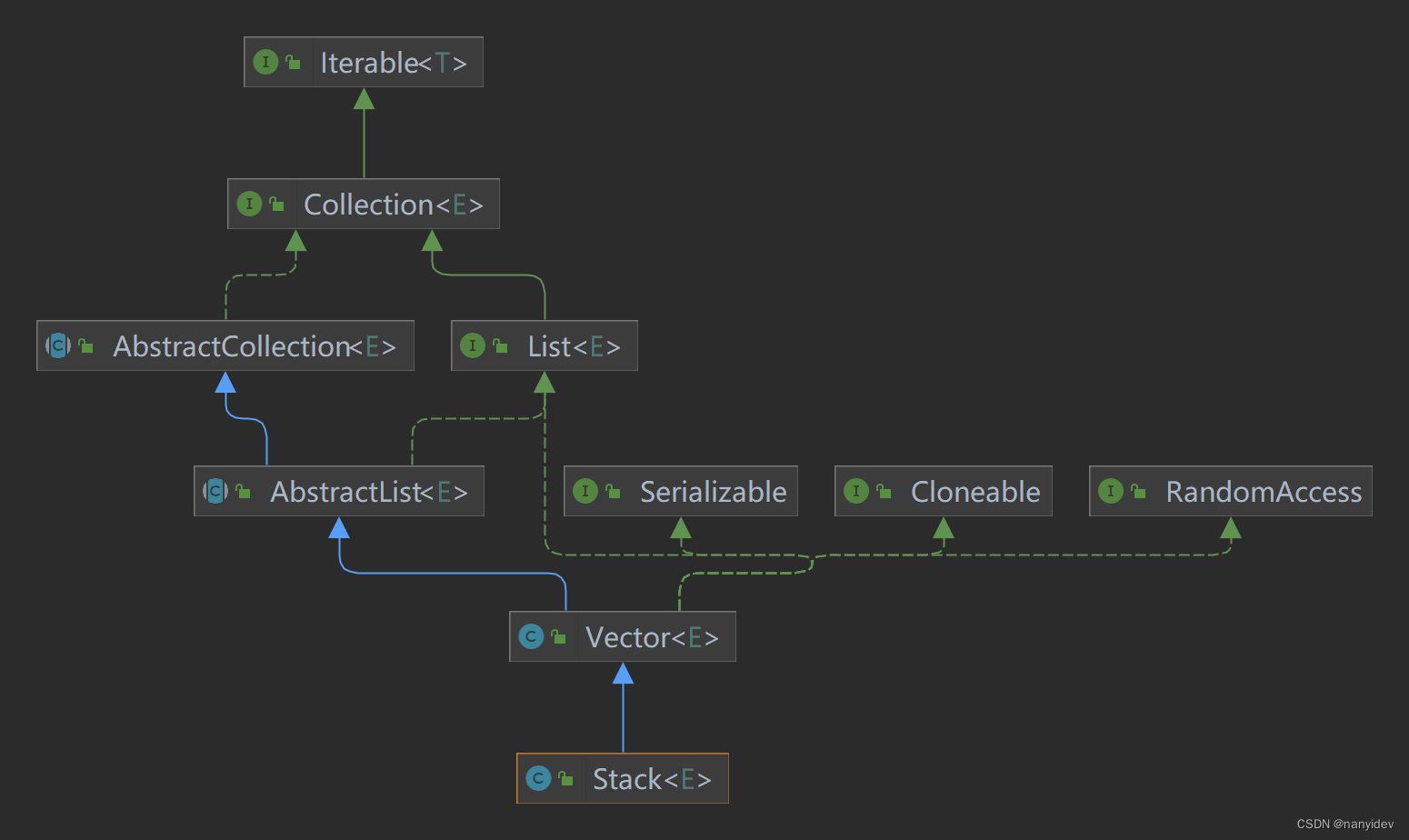Screen dimensions: 1409x840
Task: Click the interface icon on RandomAccess node
Action: (x=1111, y=491)
